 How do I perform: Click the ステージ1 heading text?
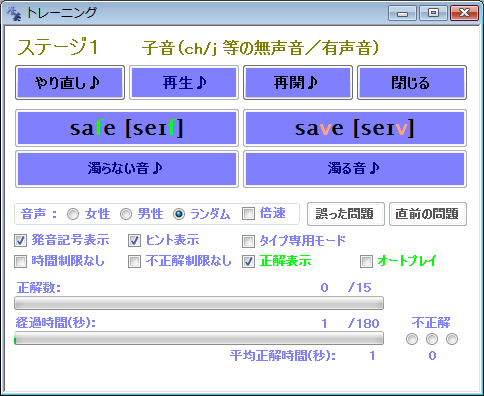pyautogui.click(x=58, y=47)
